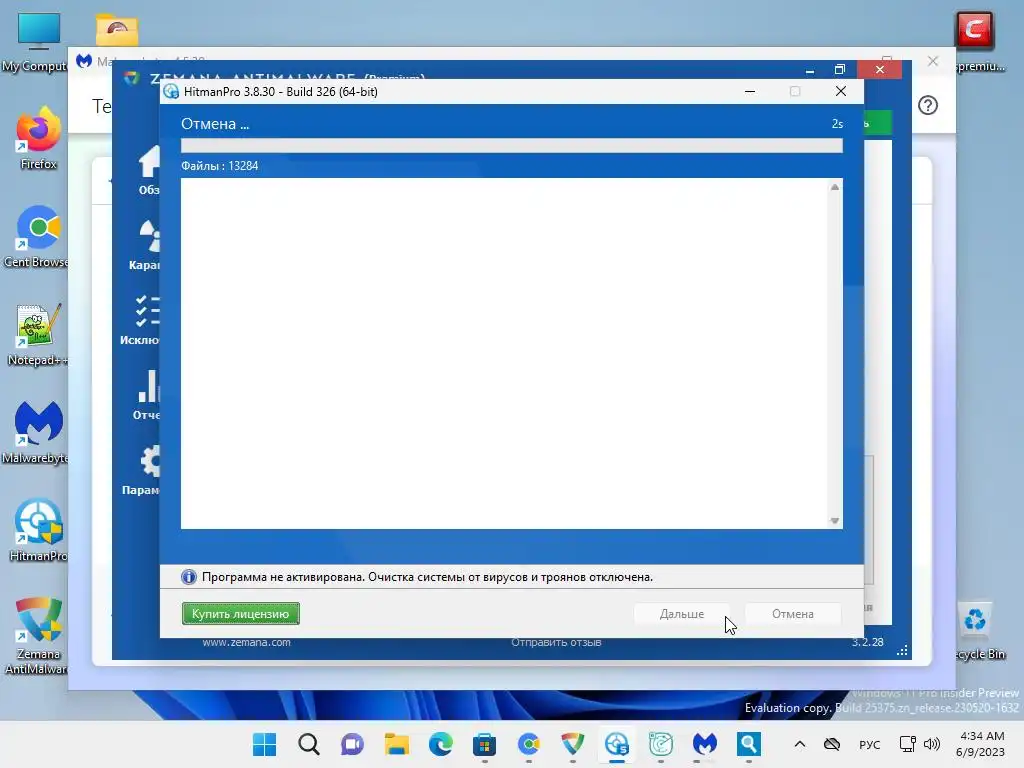Switch to Zemana AntiMalware in taskbar
The width and height of the screenshot is (1024, 768).
pos(573,744)
